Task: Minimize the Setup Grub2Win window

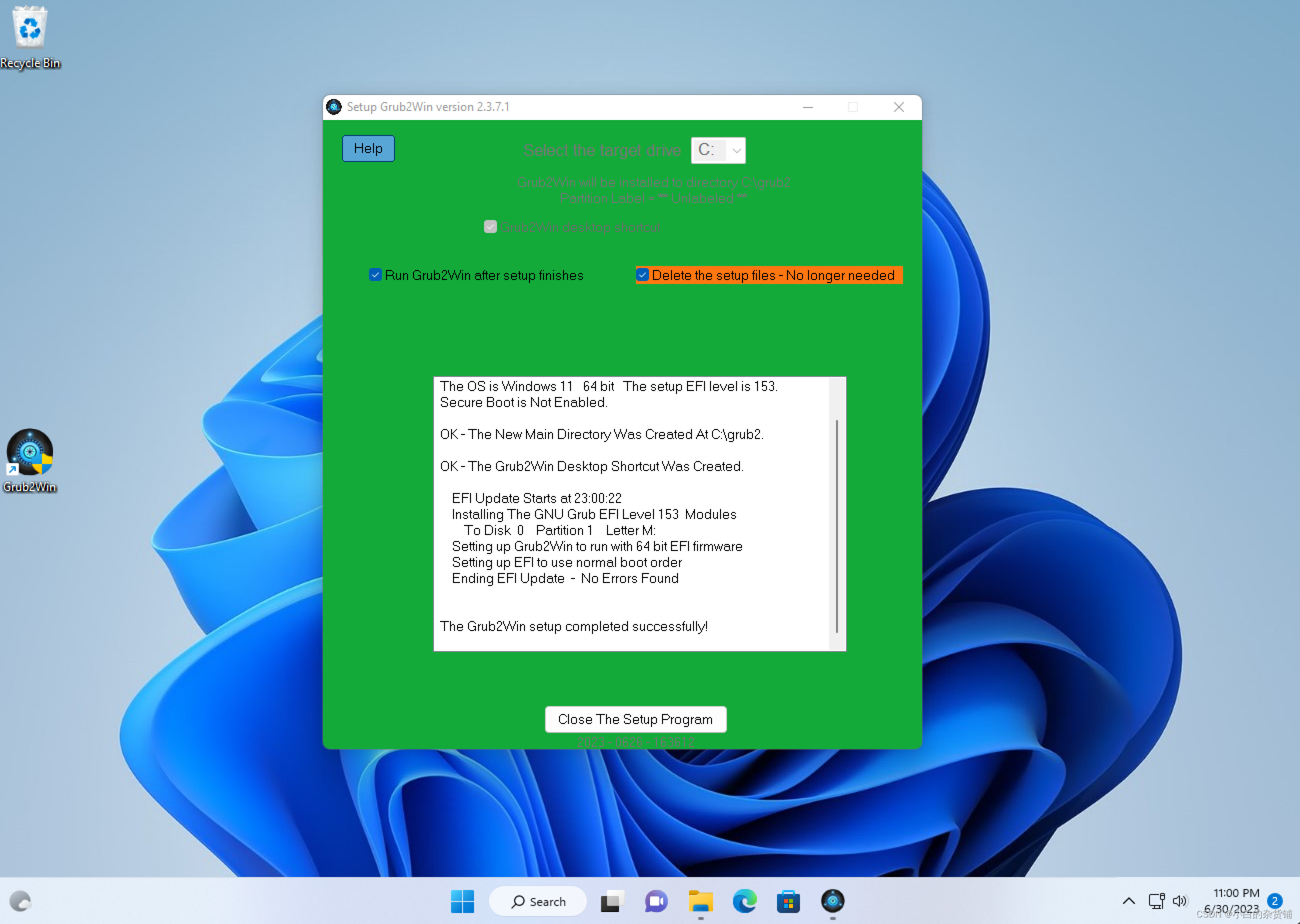Action: point(808,107)
